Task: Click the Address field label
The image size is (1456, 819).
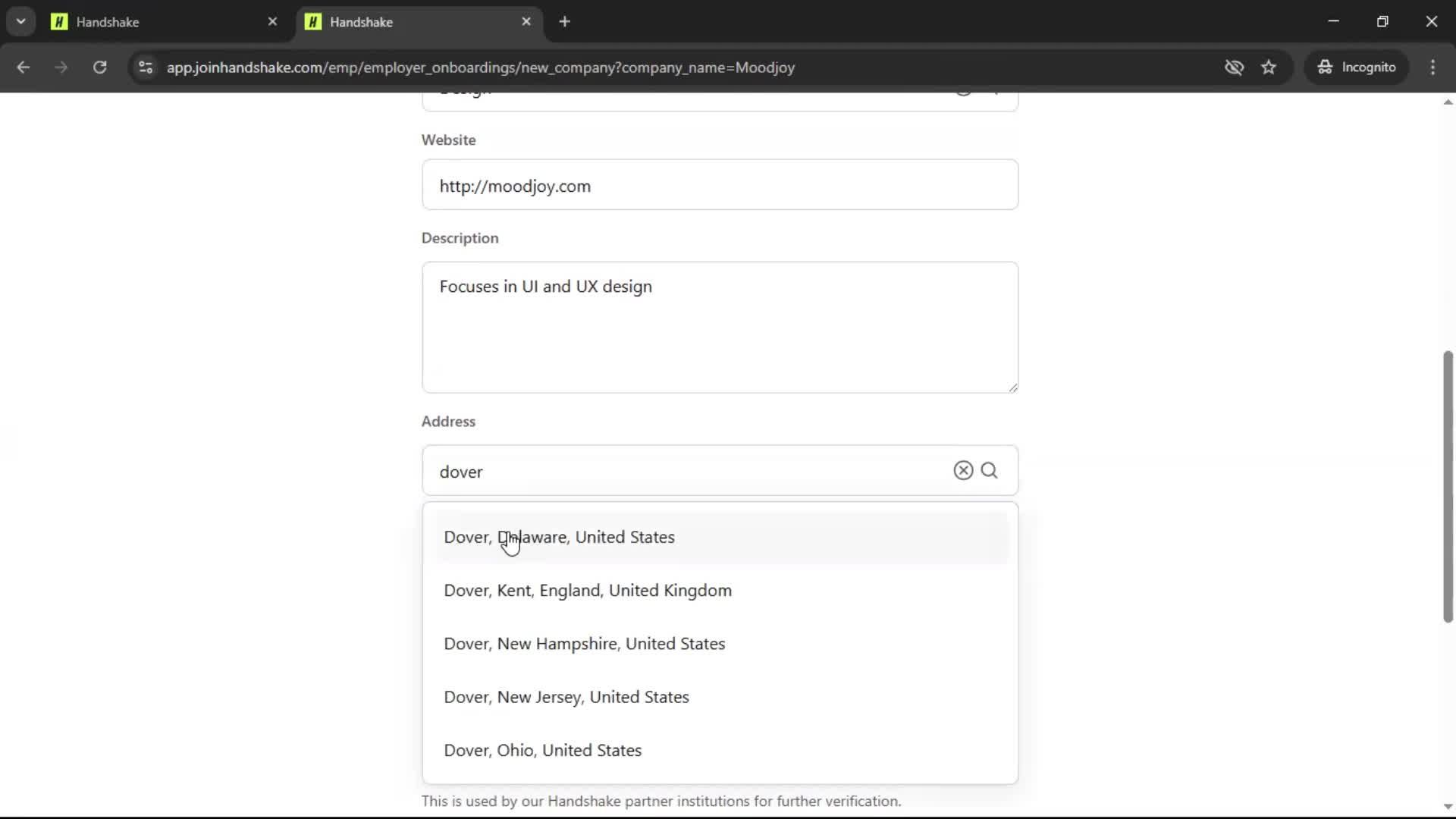Action: click(x=448, y=422)
